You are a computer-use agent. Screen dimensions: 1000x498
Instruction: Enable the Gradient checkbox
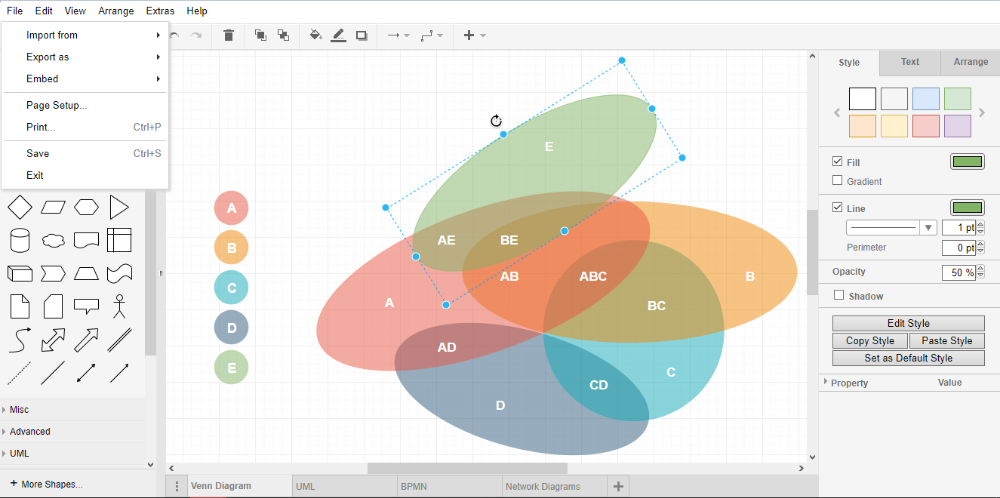(x=837, y=180)
